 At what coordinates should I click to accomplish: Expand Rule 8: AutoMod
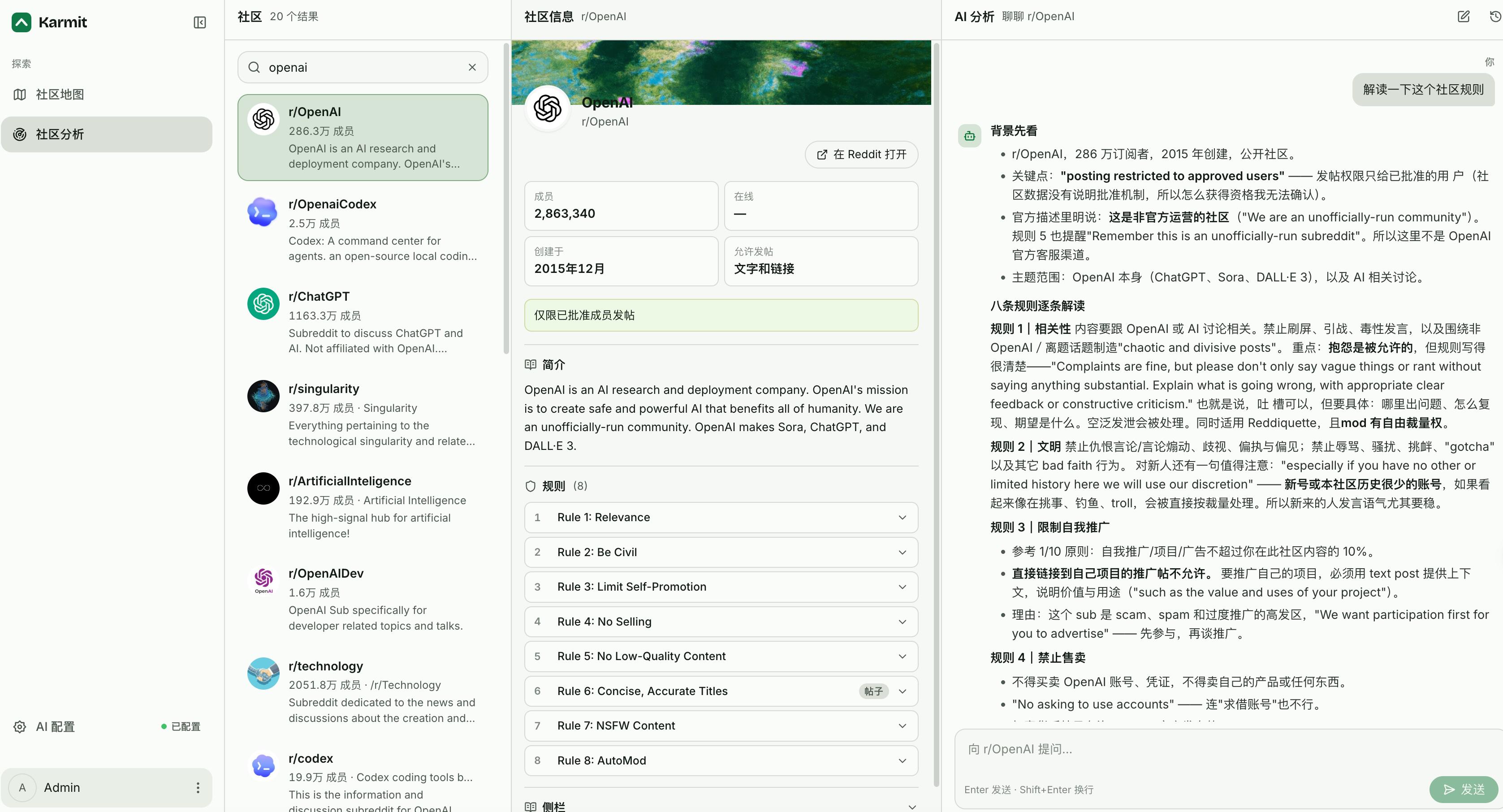721,760
